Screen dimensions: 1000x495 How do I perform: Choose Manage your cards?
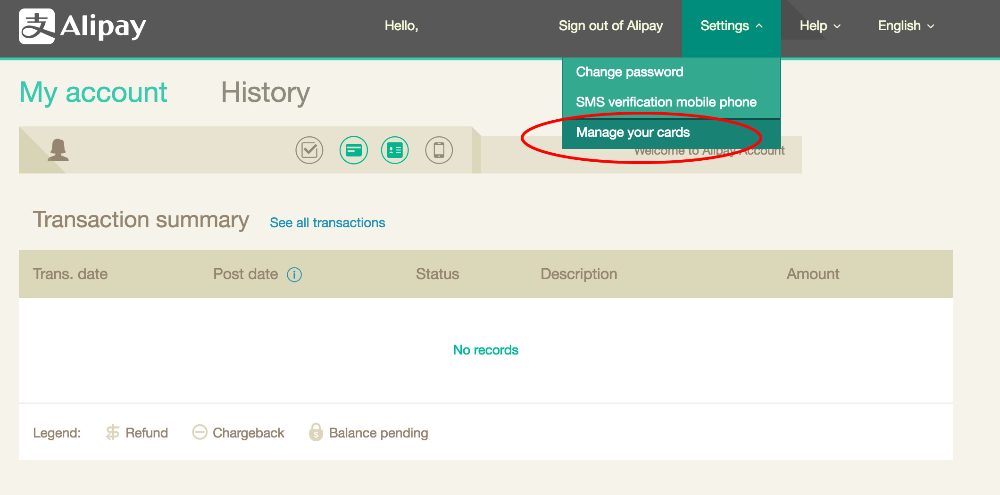(671, 133)
